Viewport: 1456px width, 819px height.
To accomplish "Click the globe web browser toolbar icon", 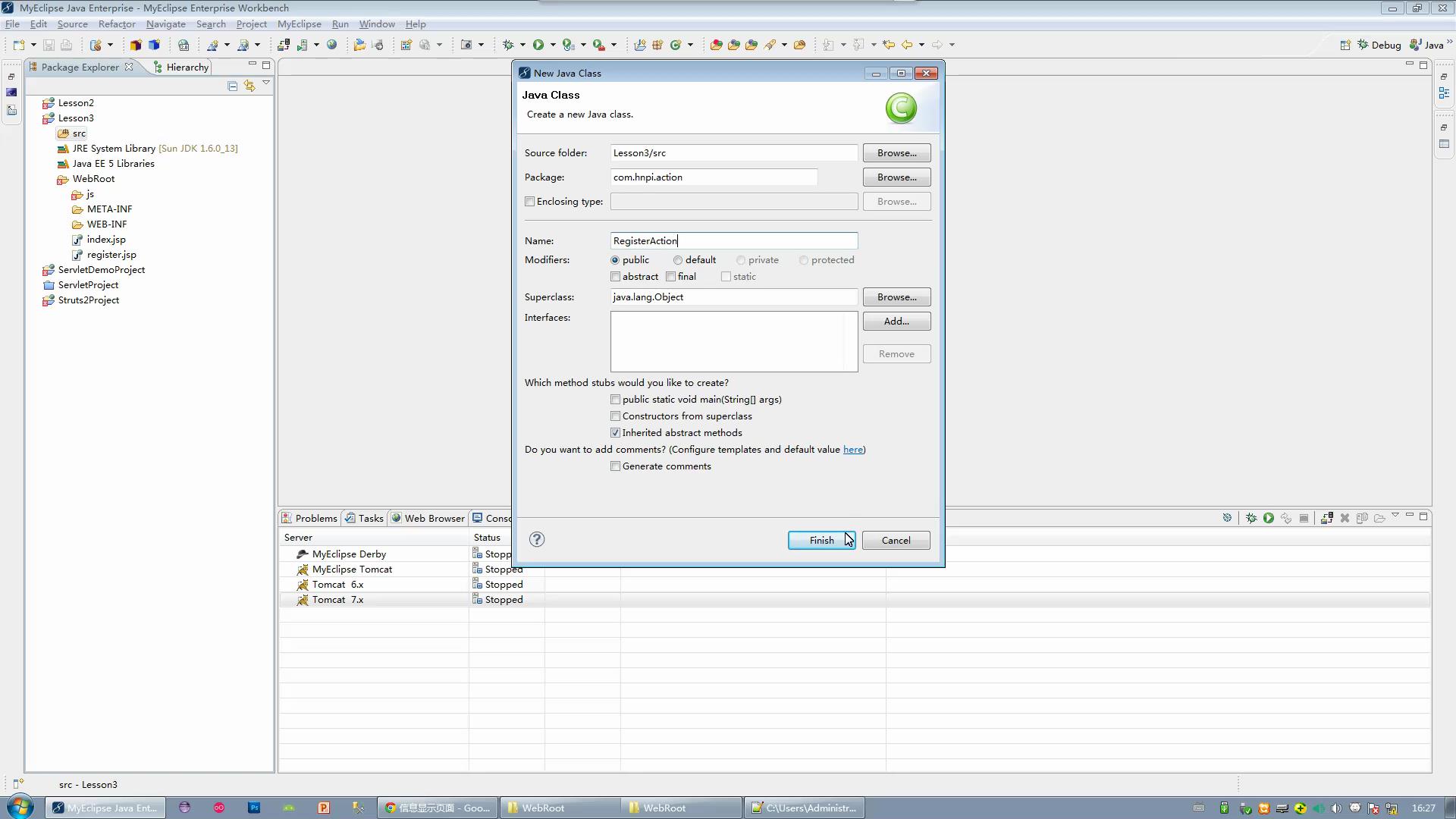I will click(331, 45).
